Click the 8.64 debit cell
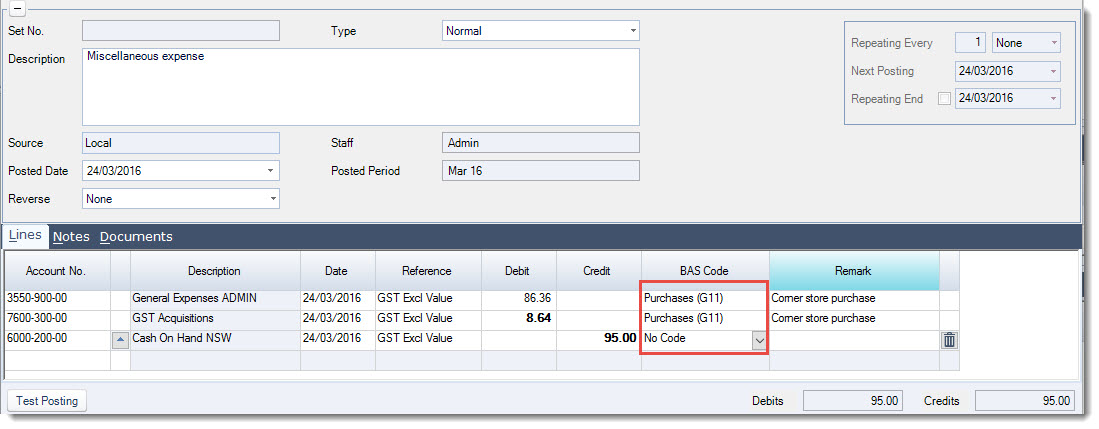 point(519,318)
